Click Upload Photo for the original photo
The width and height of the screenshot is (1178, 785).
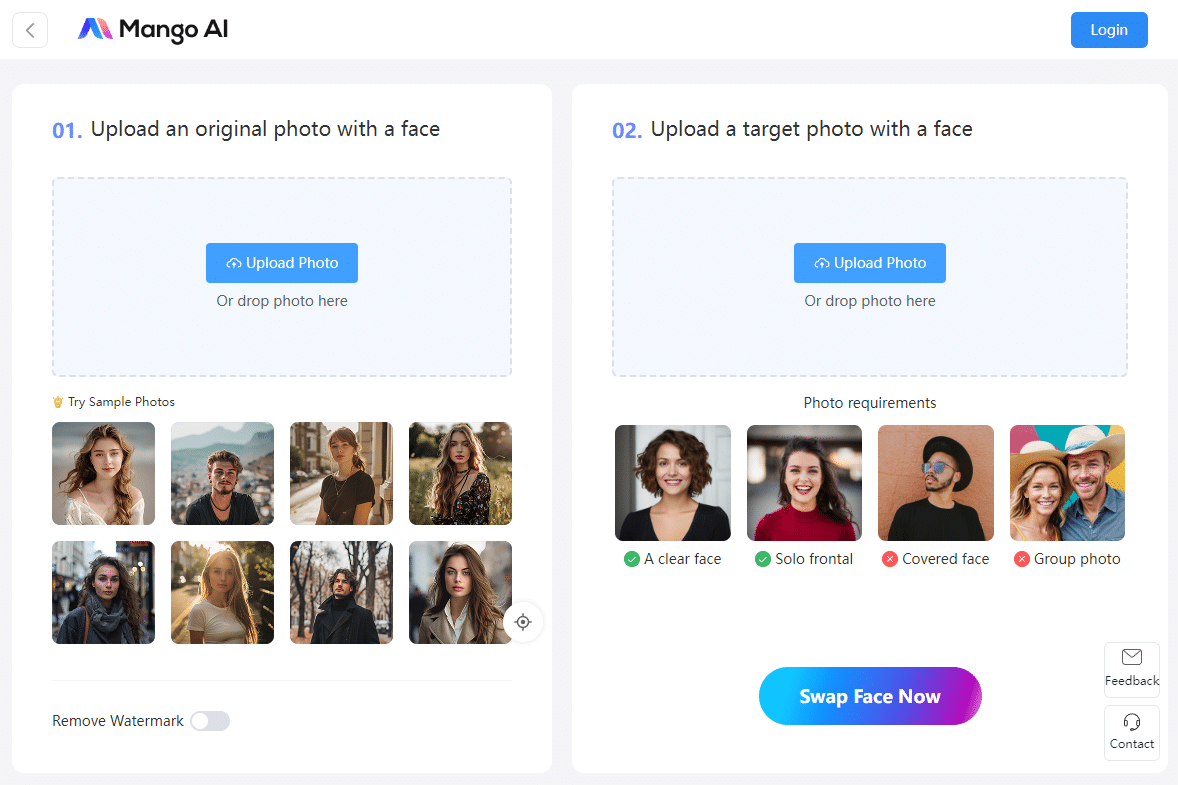coord(281,262)
